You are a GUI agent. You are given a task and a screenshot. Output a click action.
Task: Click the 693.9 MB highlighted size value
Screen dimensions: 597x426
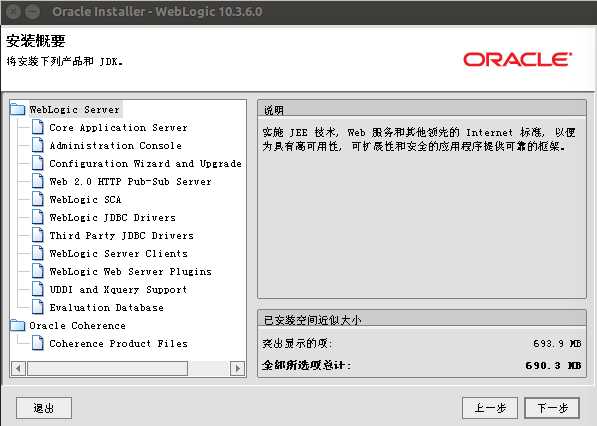point(557,343)
